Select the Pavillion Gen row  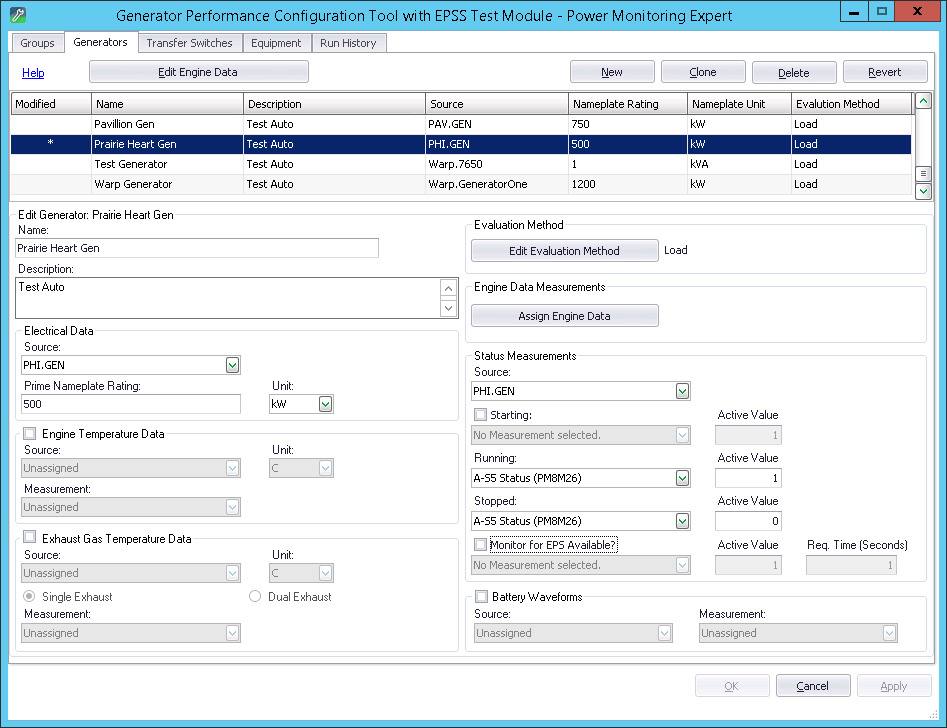tap(461, 124)
